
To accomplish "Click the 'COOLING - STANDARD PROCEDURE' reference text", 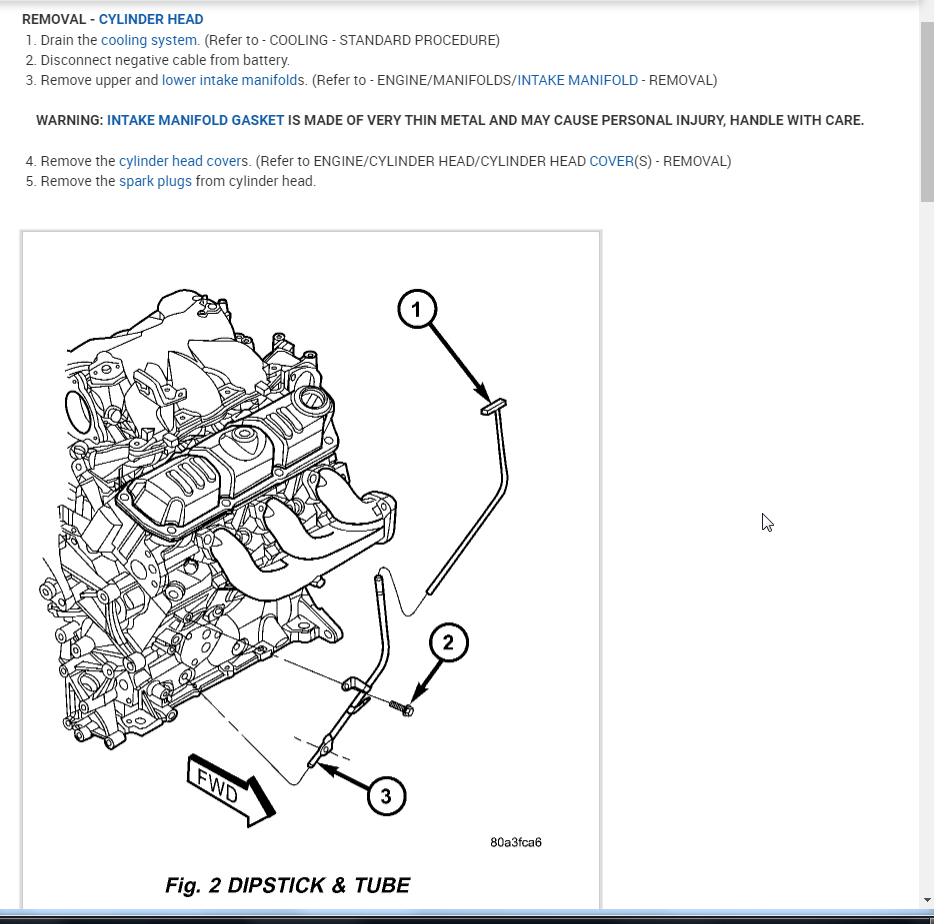I will click(x=384, y=40).
